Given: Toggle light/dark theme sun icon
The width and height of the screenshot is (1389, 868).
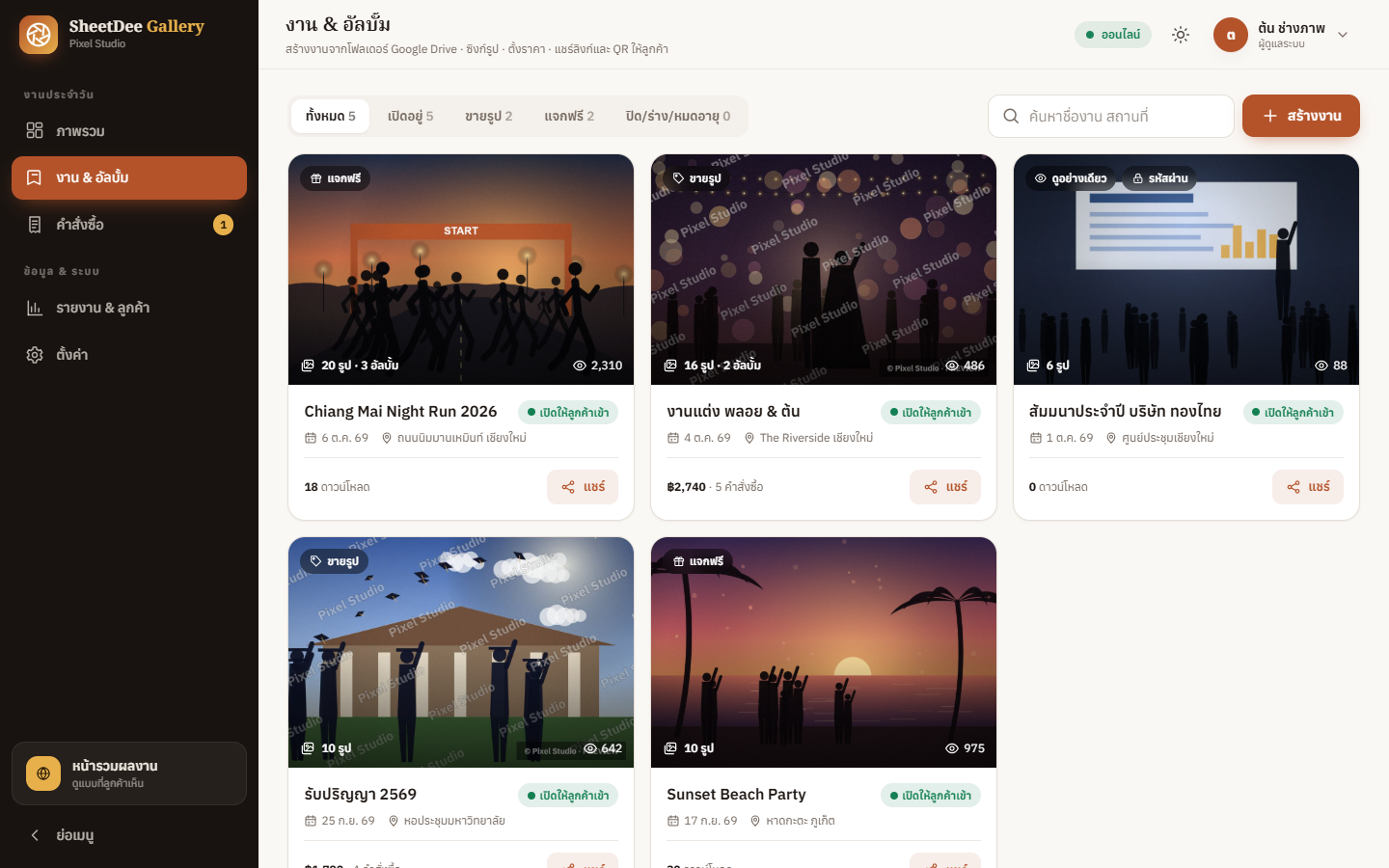Looking at the screenshot, I should point(1181,35).
